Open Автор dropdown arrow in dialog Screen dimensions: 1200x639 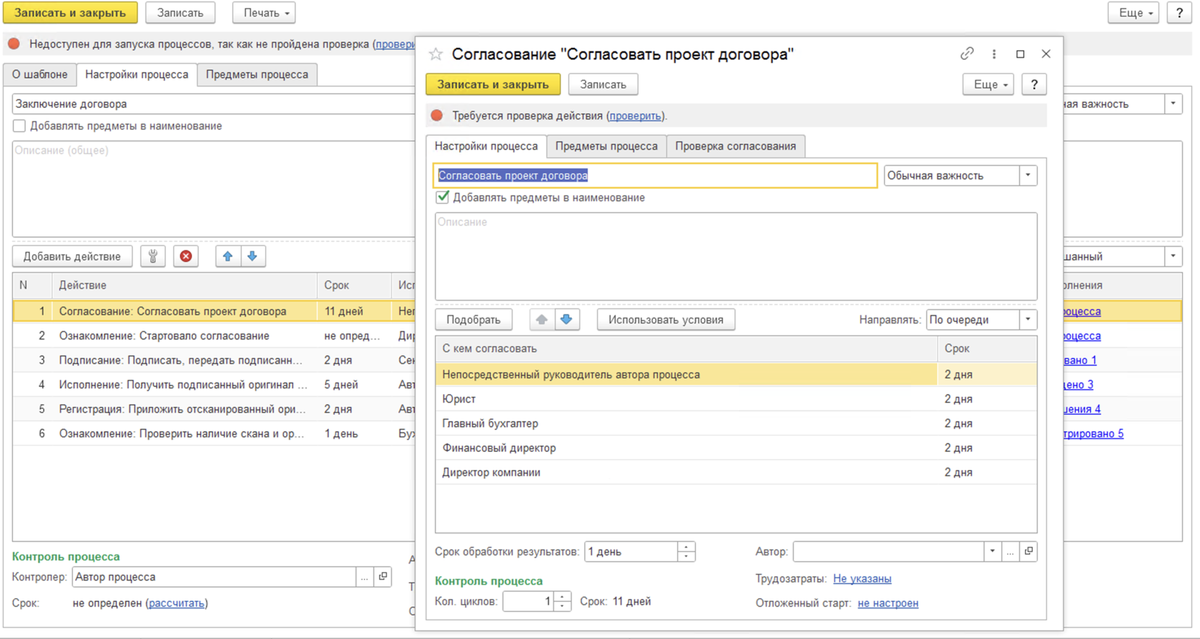coord(992,551)
